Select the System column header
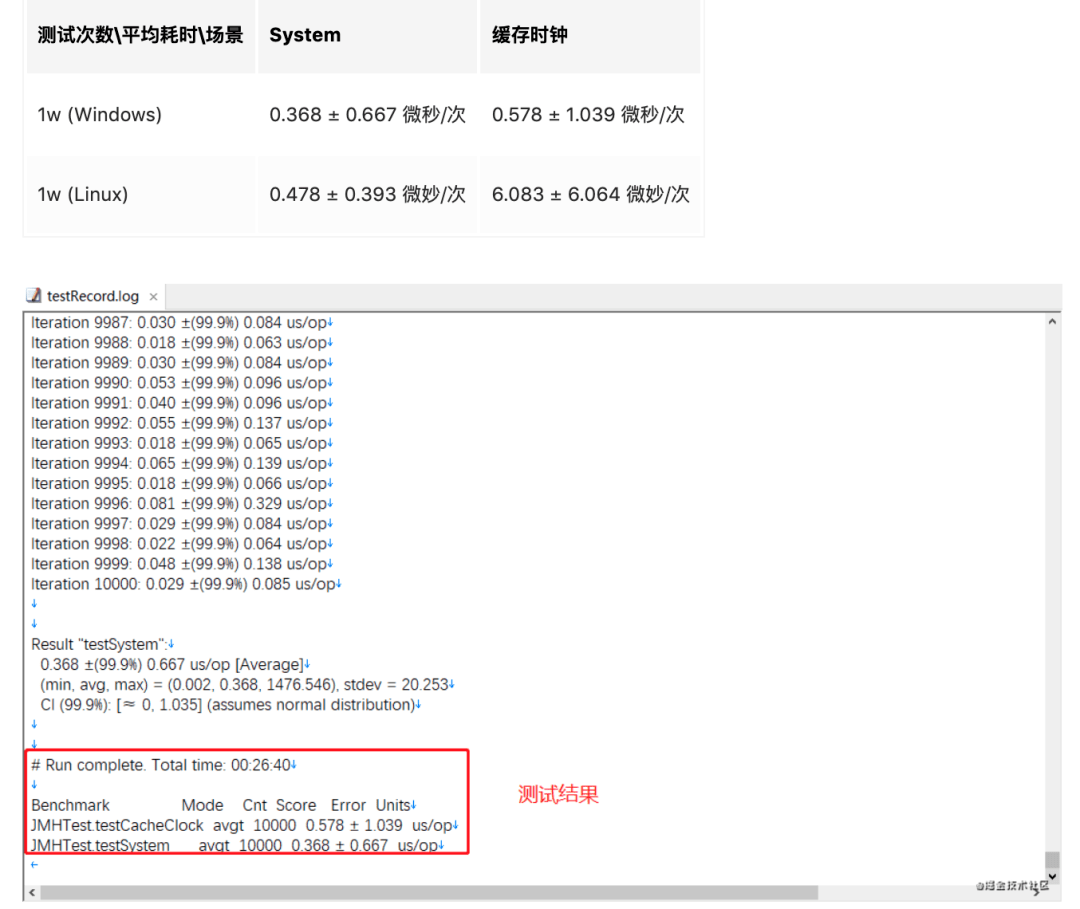Viewport: 1080px width, 909px height. point(304,35)
